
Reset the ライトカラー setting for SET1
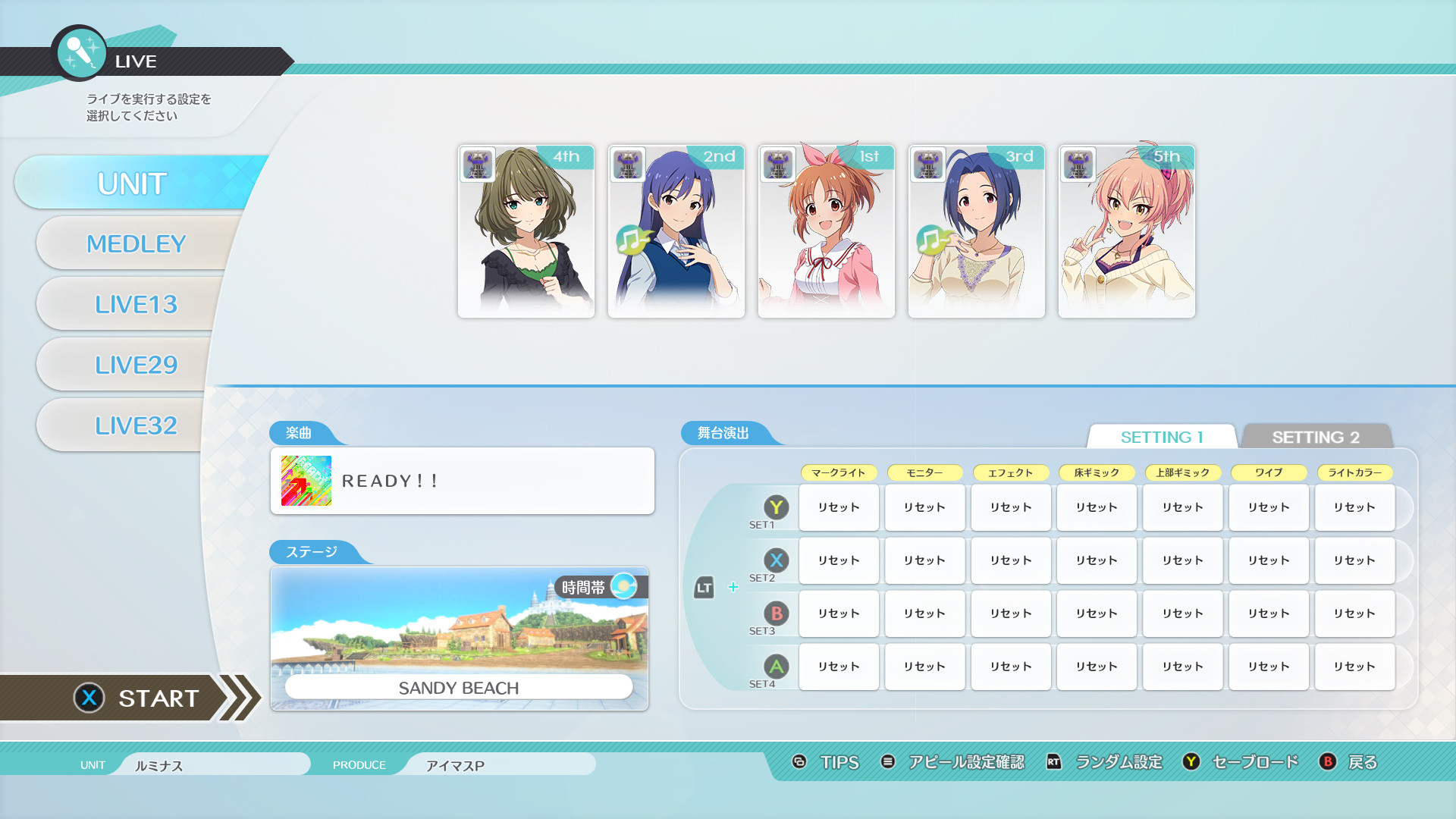1354,507
